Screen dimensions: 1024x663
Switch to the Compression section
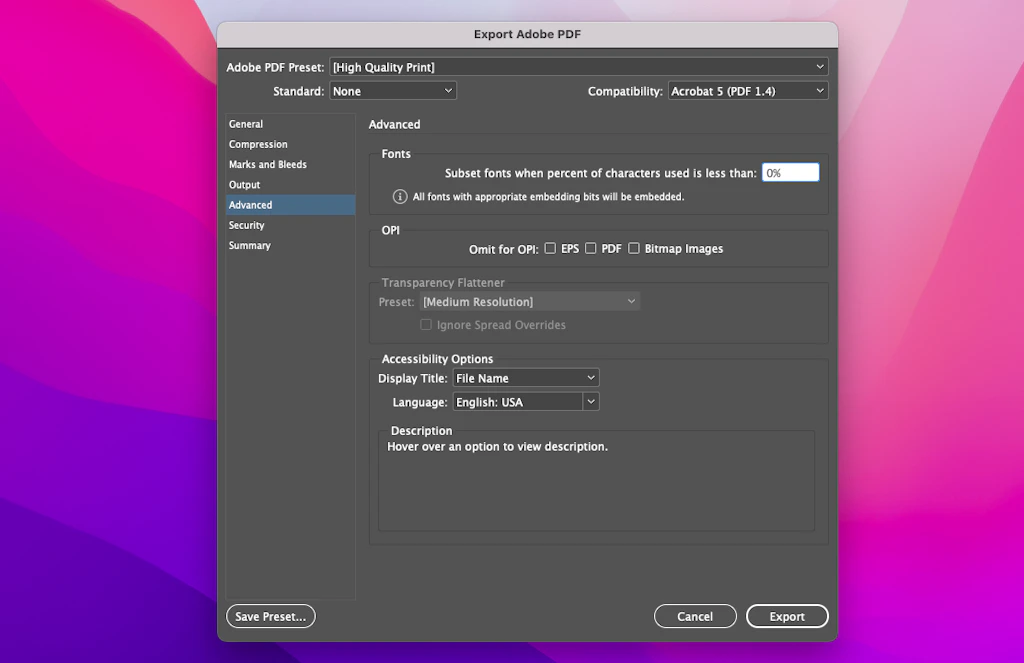click(x=291, y=144)
